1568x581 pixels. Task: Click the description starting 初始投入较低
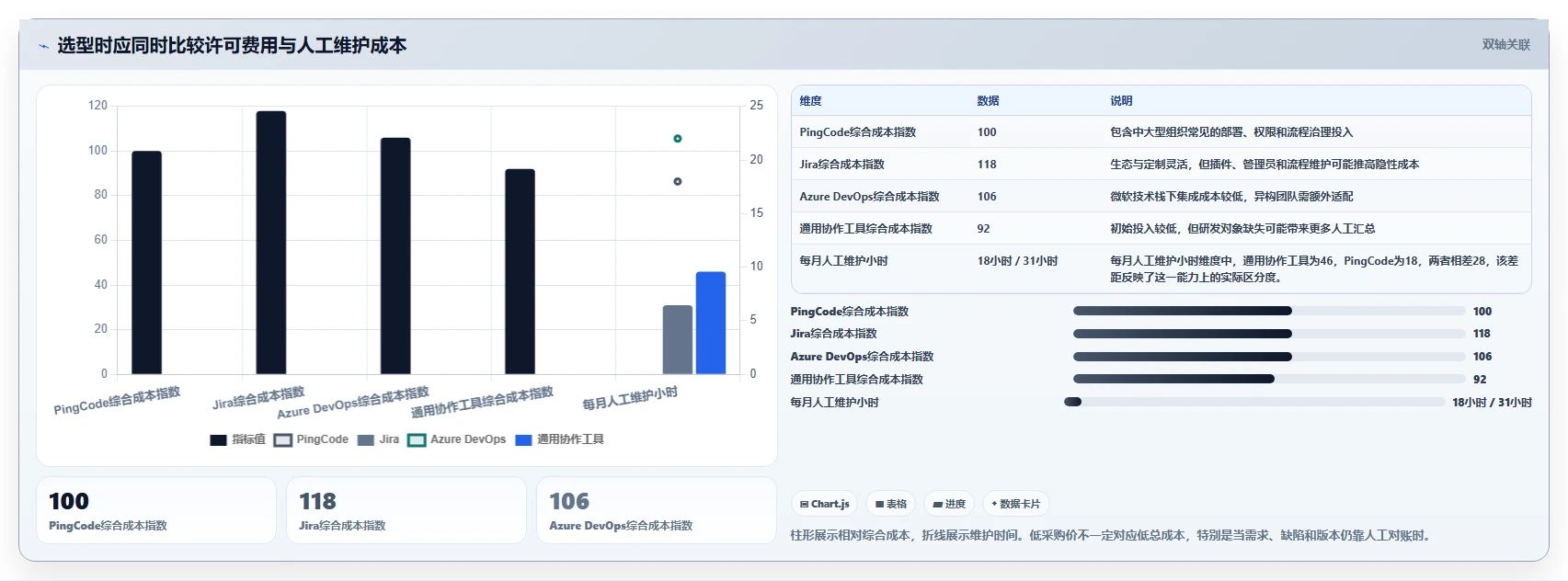click(x=1242, y=229)
